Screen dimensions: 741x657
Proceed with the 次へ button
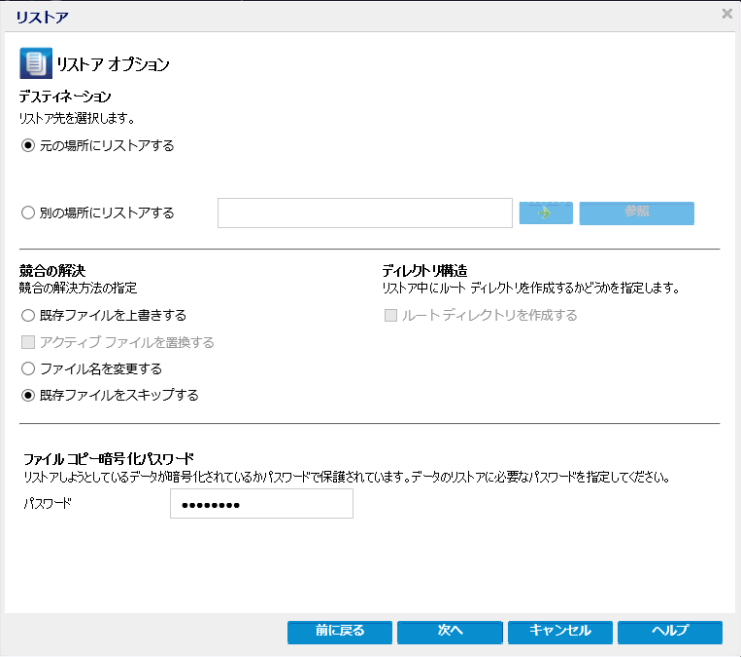click(450, 632)
